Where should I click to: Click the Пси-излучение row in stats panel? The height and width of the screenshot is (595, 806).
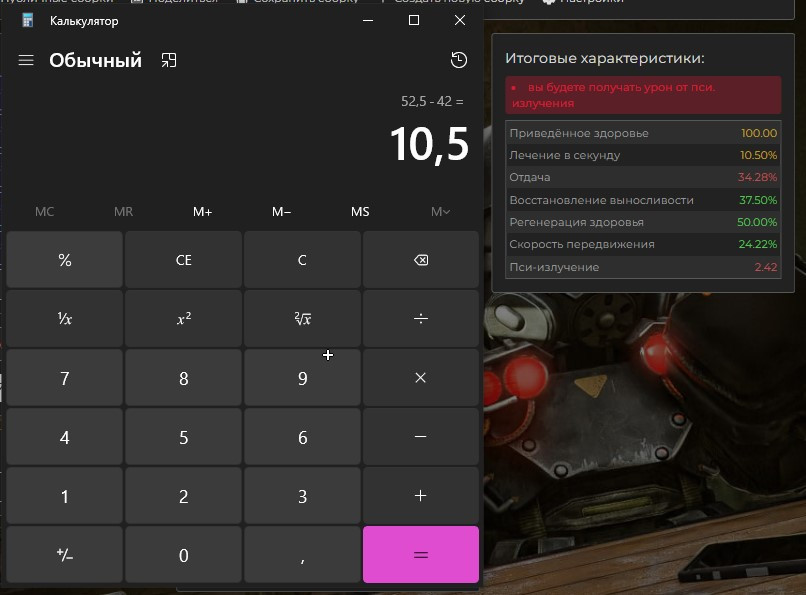(642, 267)
